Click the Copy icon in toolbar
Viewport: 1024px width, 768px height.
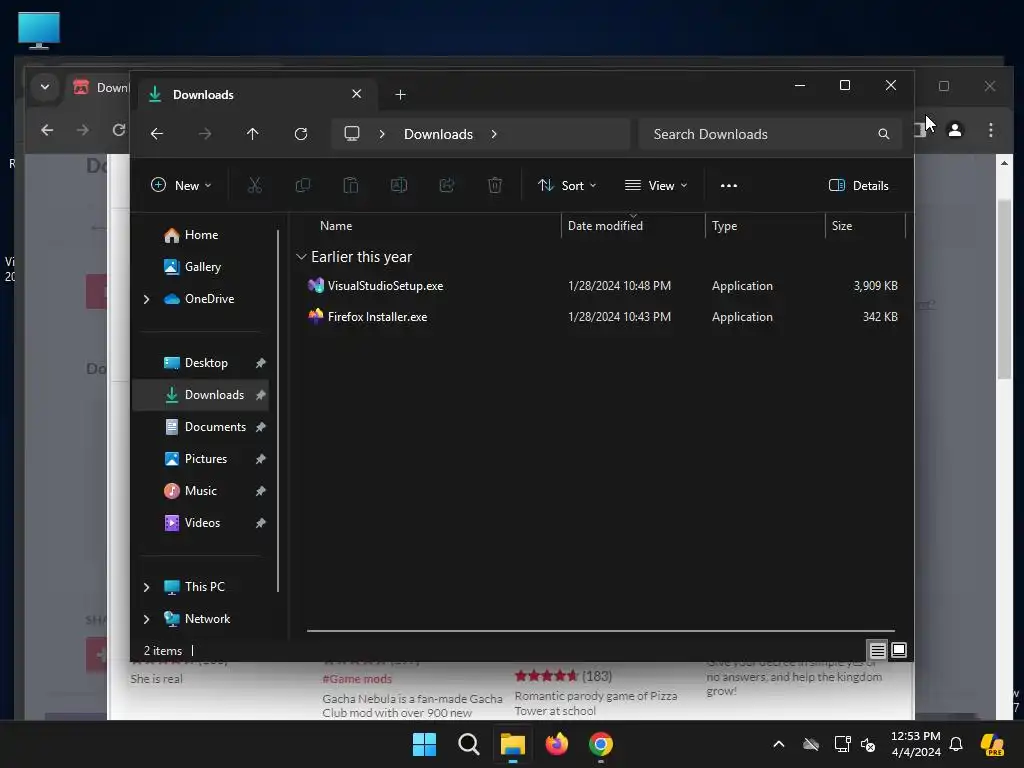pyautogui.click(x=302, y=185)
